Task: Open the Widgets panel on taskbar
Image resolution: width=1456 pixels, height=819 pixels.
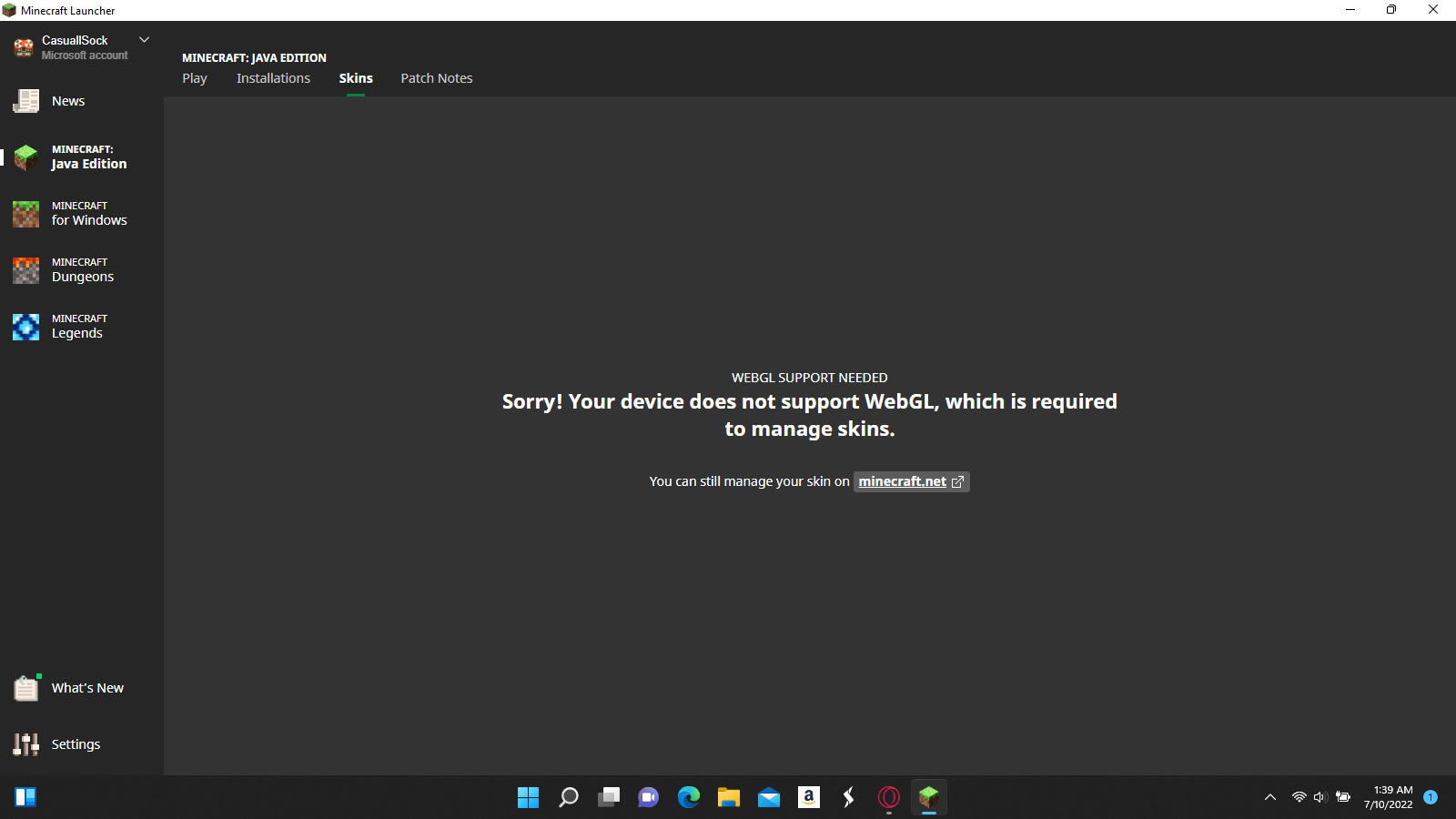Action: click(25, 797)
